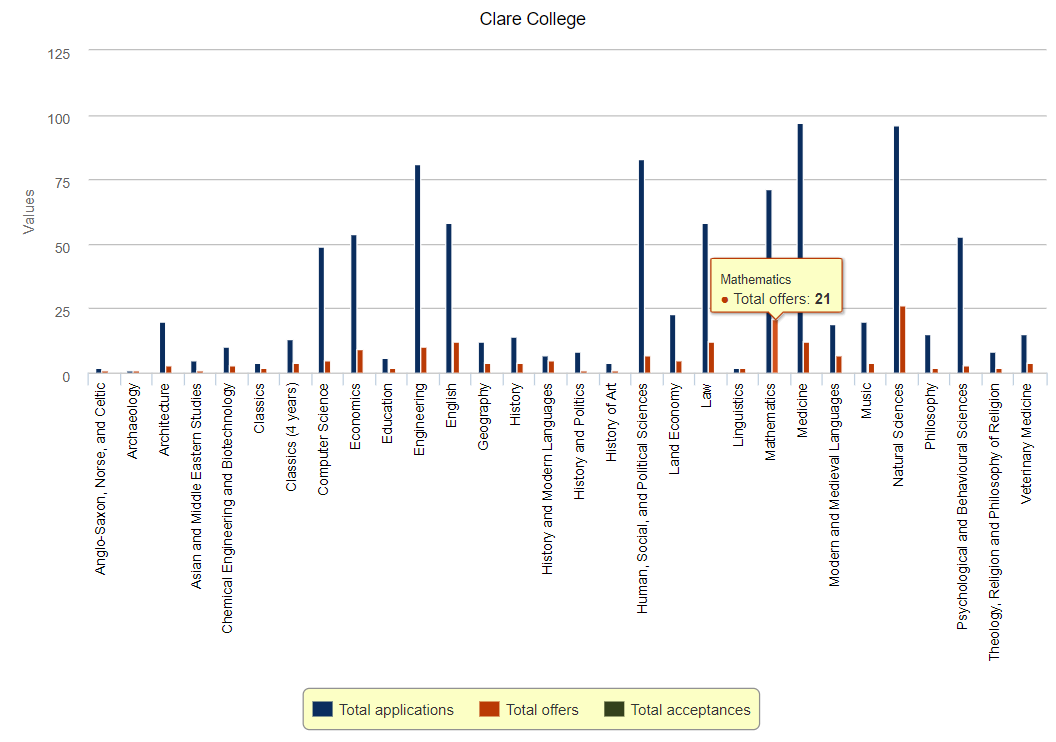Screen dimensions: 1056x742
Task: Click the Mathematics axis label
Action: point(770,422)
